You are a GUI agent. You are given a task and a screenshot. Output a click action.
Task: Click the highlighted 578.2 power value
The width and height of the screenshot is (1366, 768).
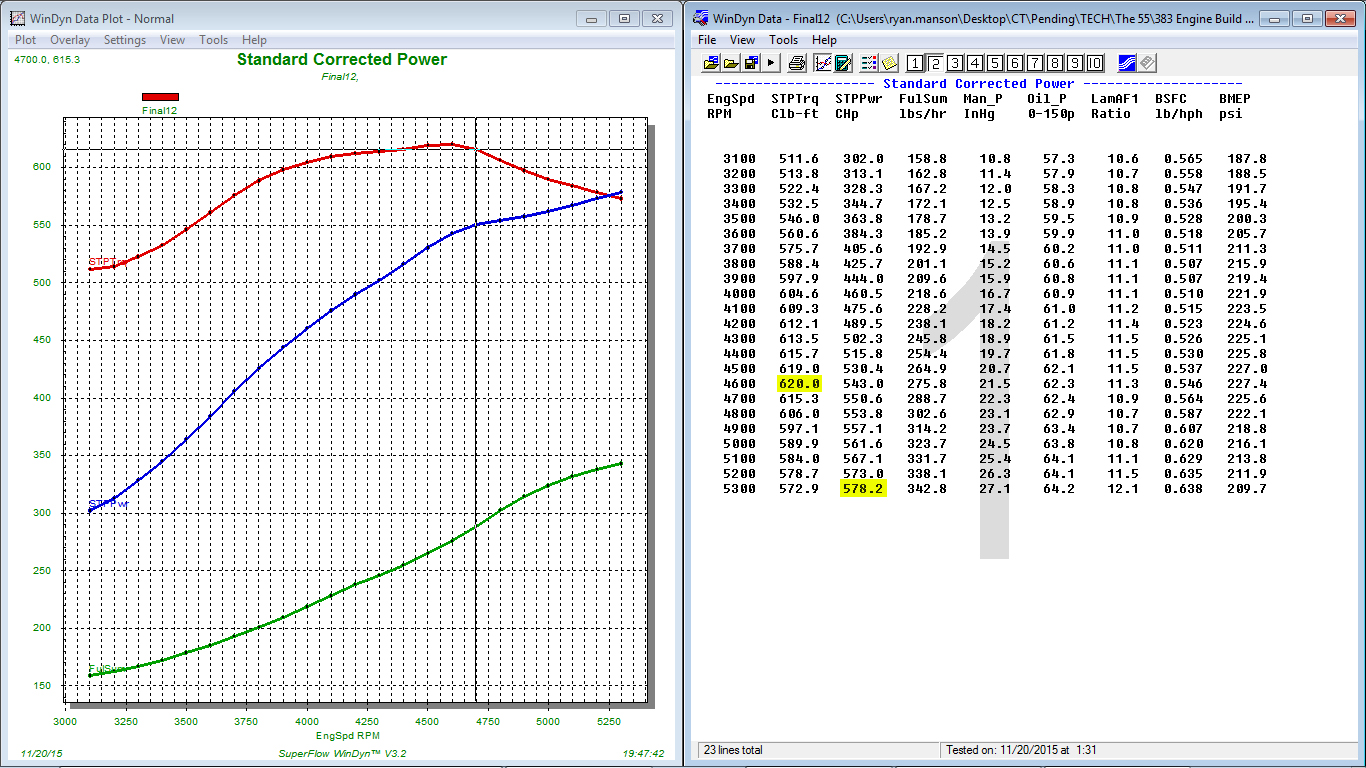point(863,489)
